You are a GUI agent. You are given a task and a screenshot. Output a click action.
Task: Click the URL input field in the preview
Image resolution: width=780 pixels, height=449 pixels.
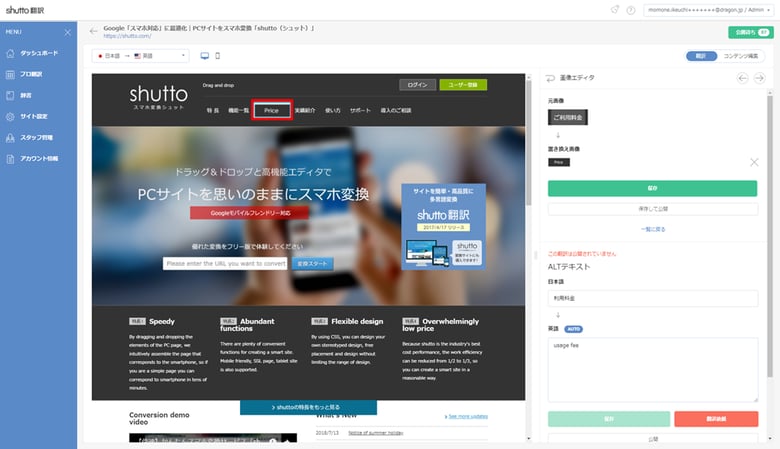(225, 264)
